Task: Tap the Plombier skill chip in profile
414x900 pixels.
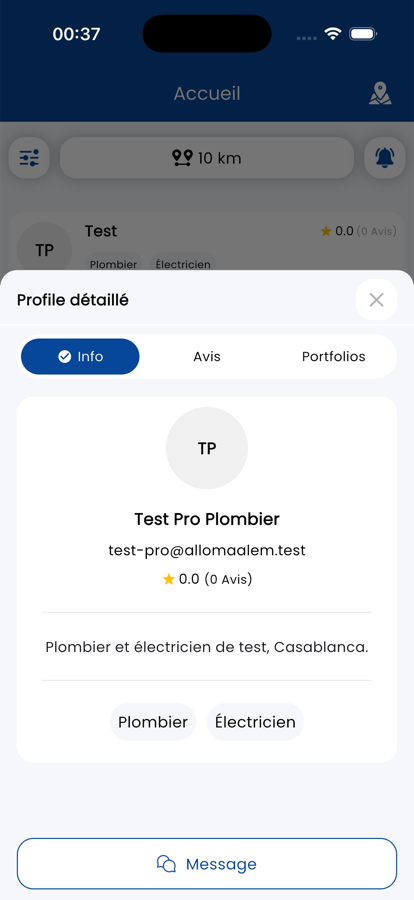Action: (153, 721)
